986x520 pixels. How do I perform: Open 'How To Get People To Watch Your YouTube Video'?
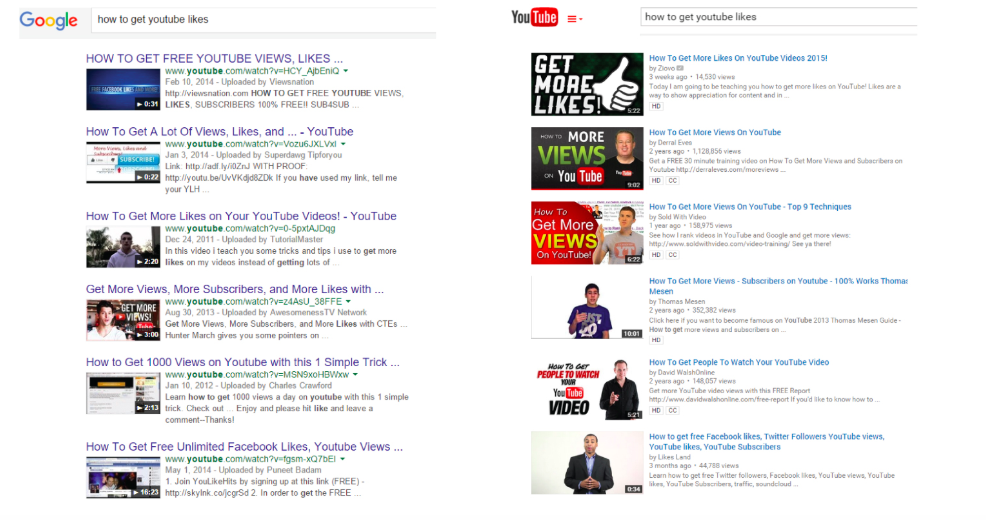pos(739,362)
